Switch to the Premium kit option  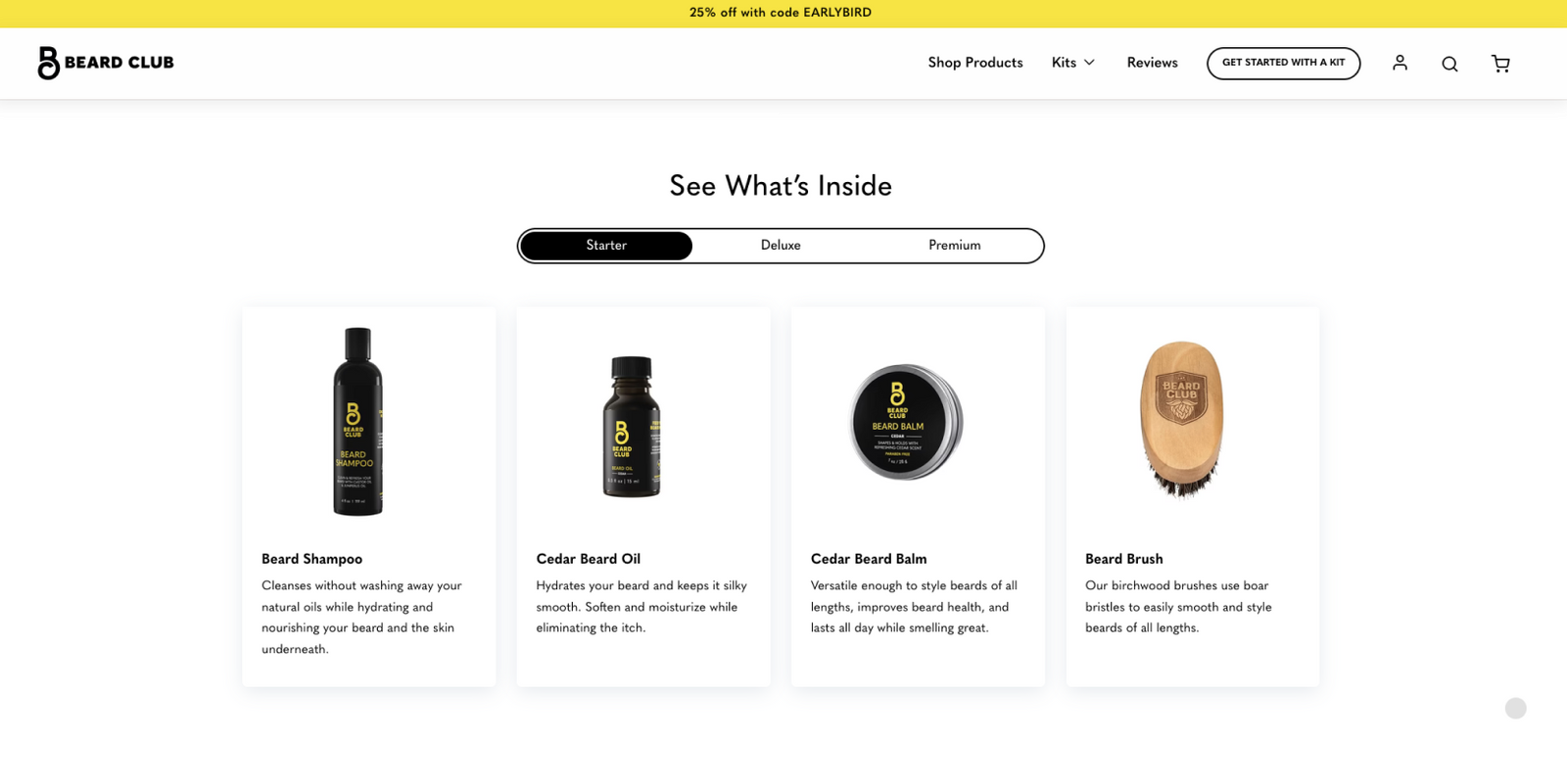coord(955,246)
